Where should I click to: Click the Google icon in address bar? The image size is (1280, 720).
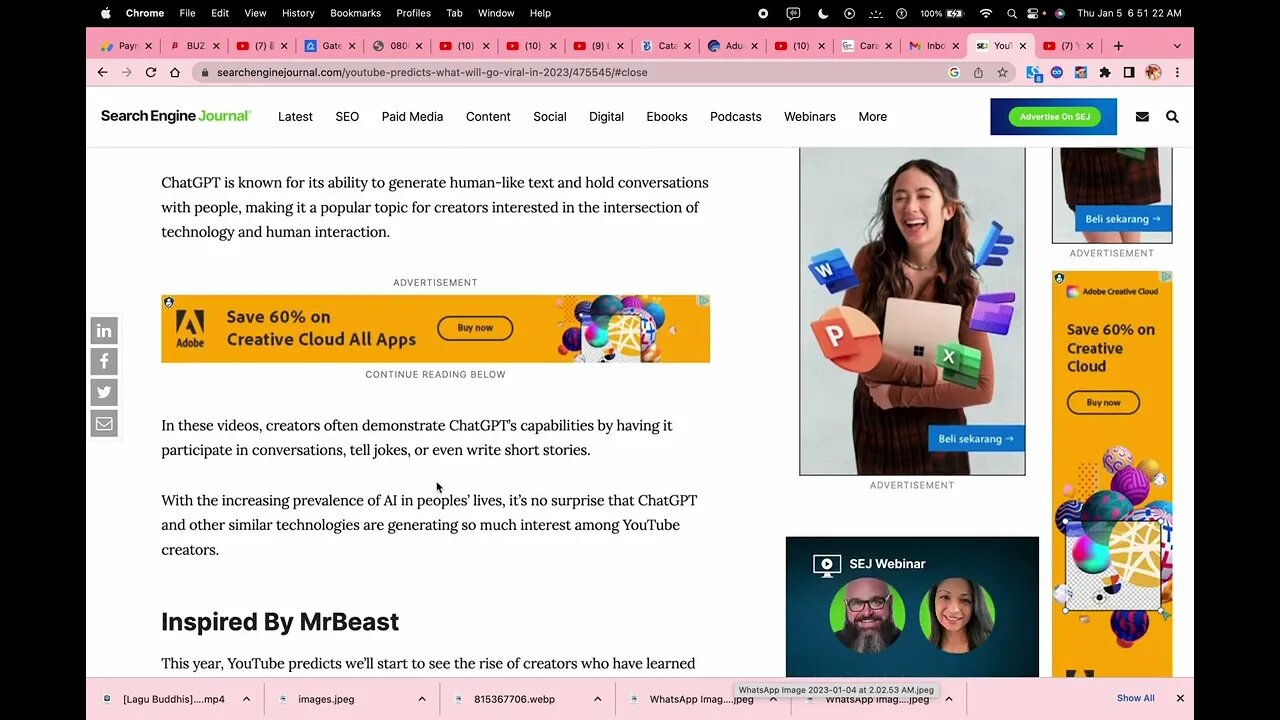pos(954,72)
